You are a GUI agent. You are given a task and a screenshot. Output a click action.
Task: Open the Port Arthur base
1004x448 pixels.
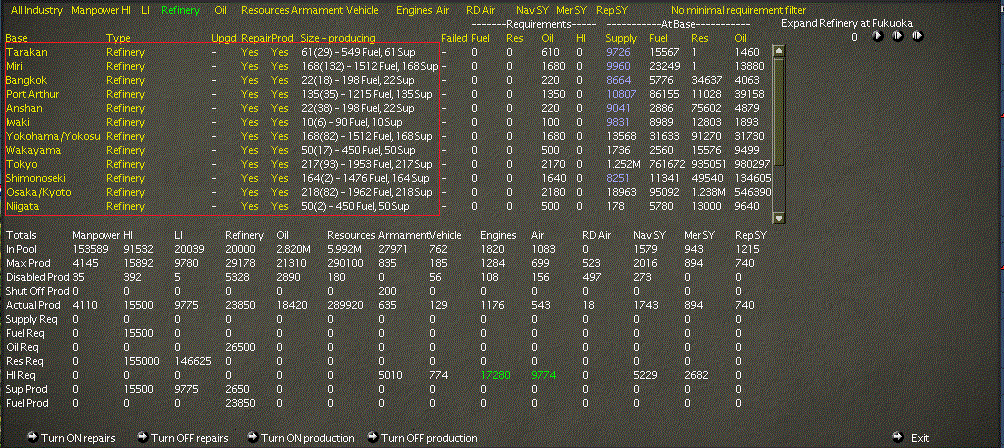pyautogui.click(x=33, y=95)
